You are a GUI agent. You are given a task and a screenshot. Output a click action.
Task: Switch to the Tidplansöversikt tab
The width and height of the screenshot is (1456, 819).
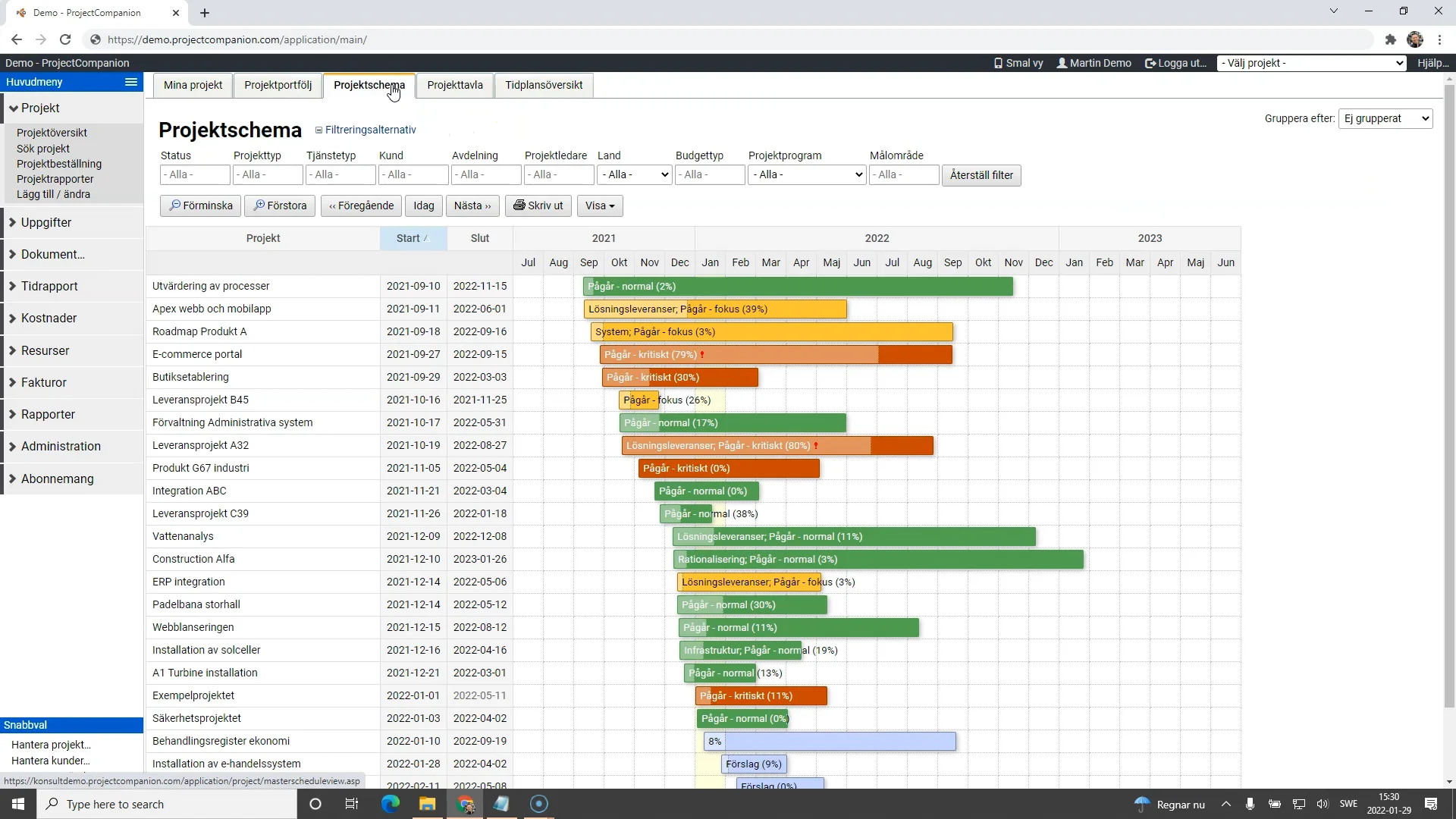(544, 85)
